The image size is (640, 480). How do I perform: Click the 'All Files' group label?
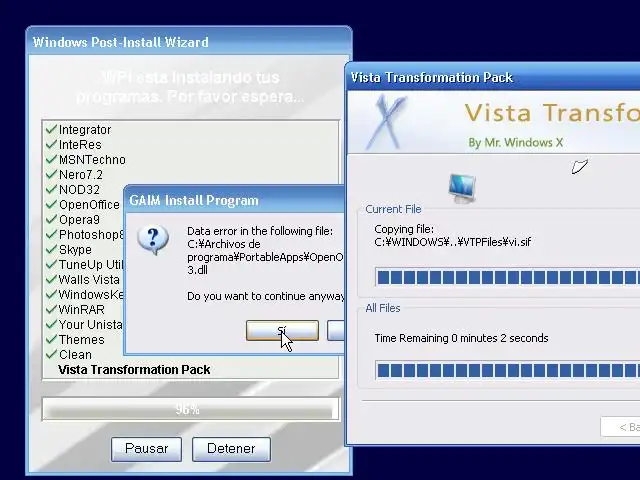point(382,308)
